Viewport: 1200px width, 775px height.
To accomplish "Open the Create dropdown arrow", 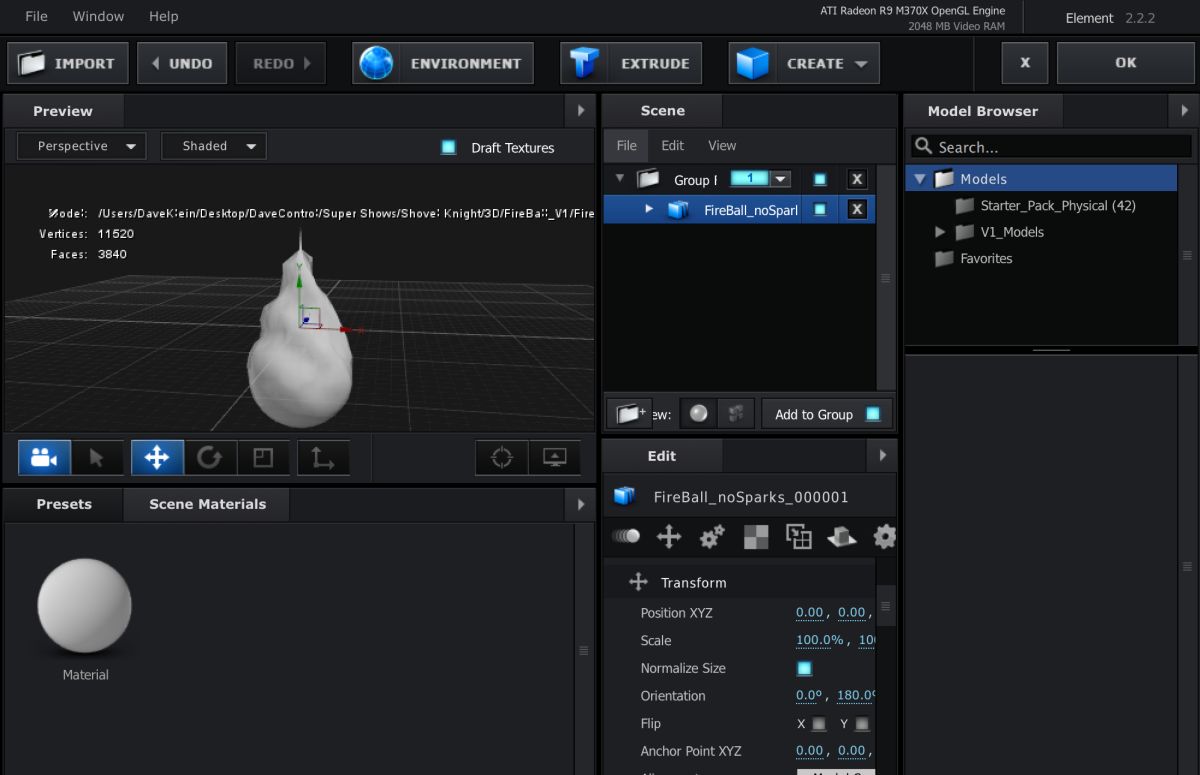I will 861,64.
